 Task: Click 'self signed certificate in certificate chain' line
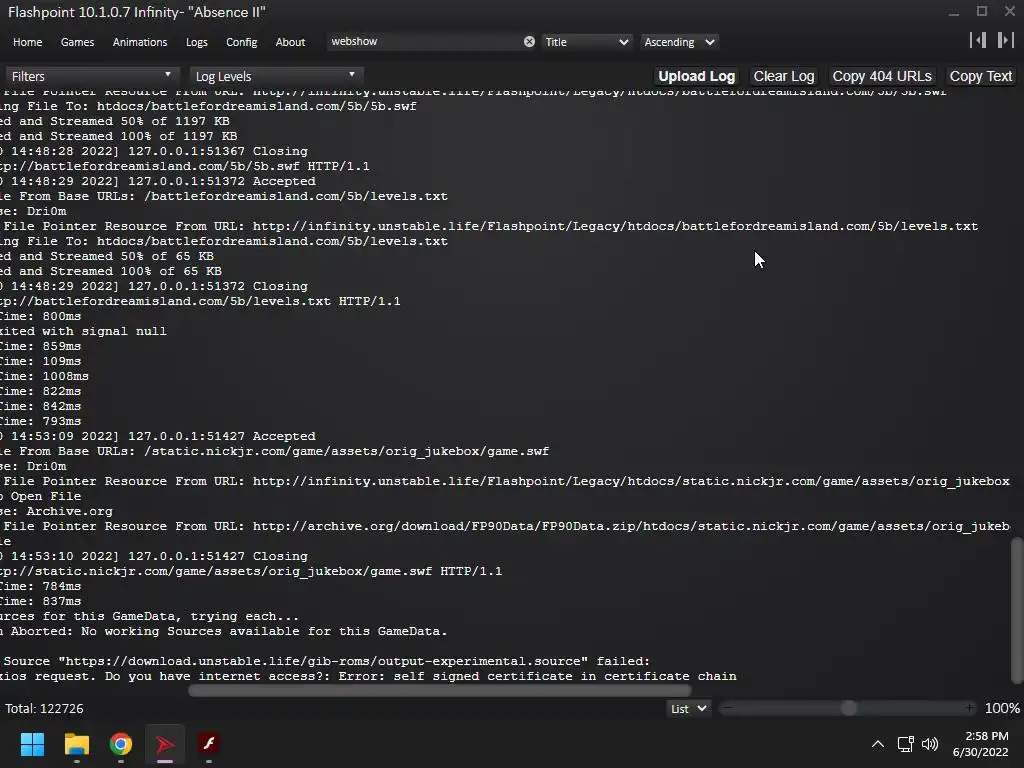(x=368, y=677)
